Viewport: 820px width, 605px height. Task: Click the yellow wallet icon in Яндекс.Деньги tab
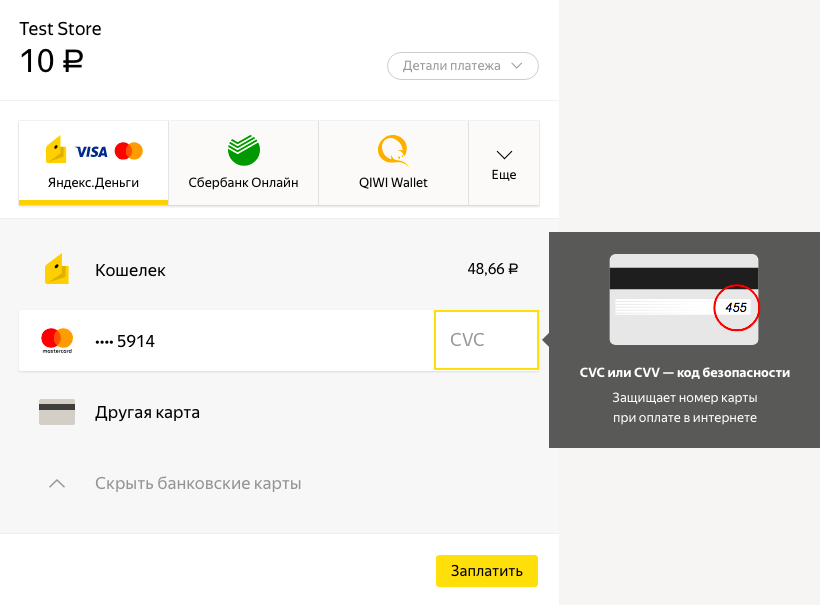pyautogui.click(x=56, y=150)
